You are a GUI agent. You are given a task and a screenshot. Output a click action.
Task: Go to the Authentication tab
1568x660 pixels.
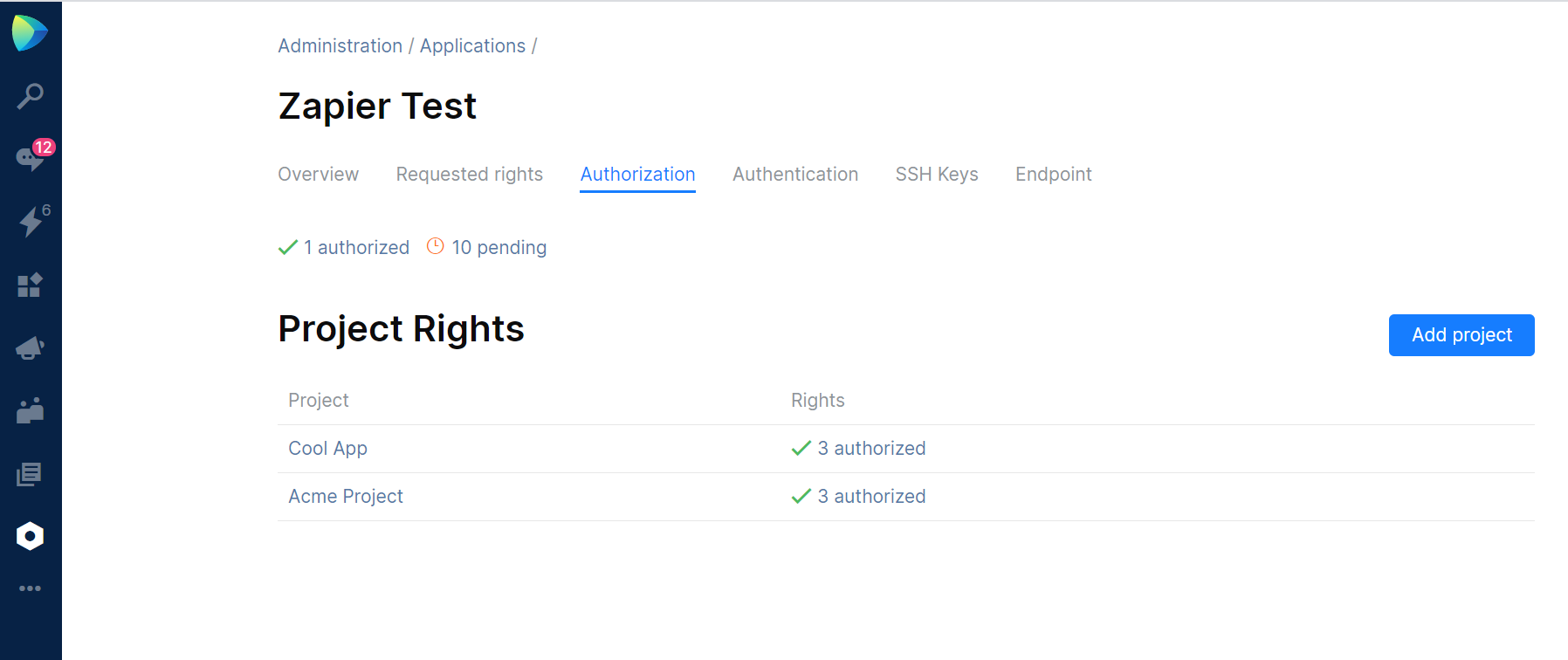pos(794,175)
